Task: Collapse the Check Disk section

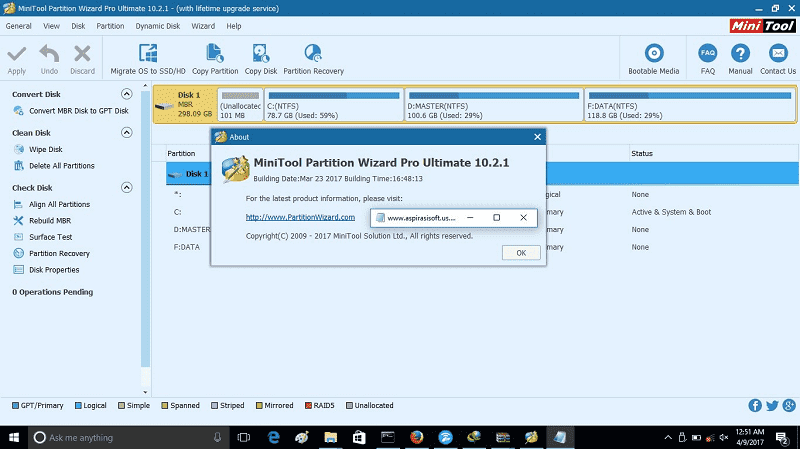Action: [127, 188]
